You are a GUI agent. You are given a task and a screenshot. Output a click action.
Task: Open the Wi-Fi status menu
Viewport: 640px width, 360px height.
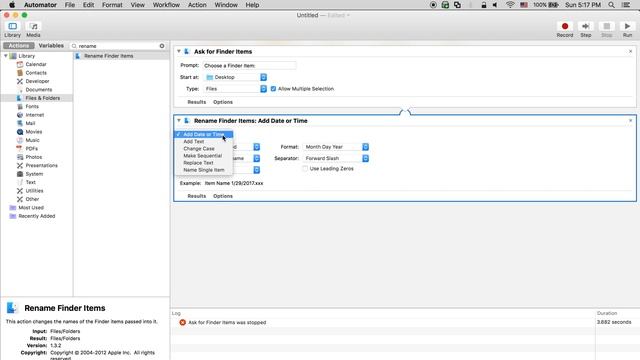tap(510, 5)
